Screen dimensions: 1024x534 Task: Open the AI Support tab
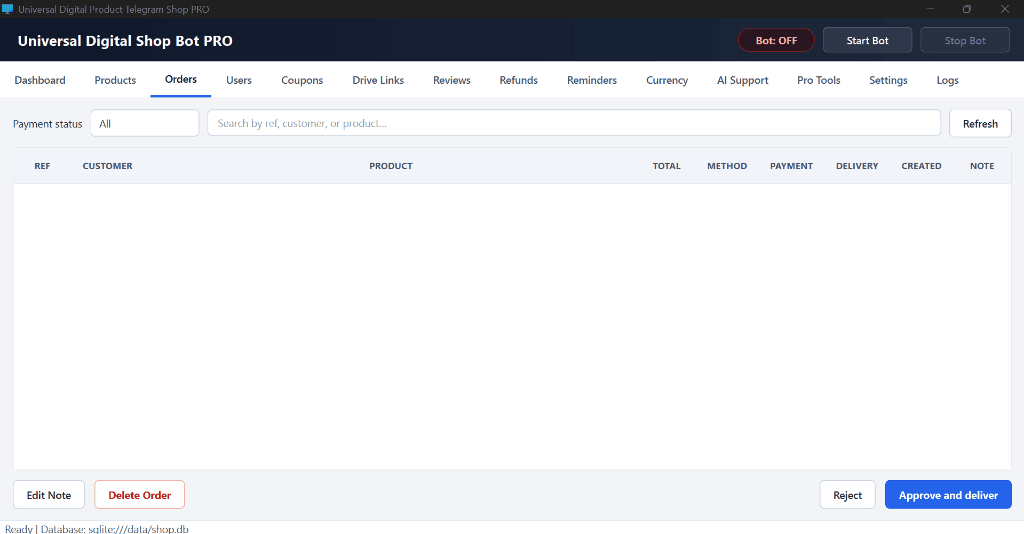click(743, 80)
